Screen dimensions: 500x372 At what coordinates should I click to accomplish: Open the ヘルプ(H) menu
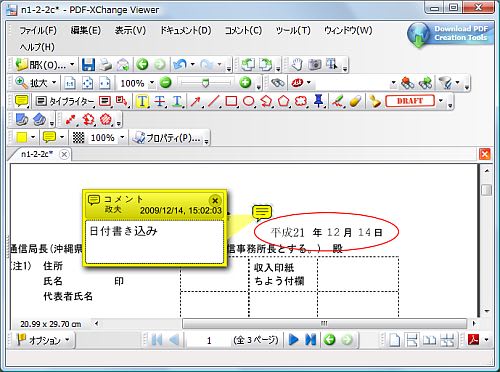tap(37, 47)
